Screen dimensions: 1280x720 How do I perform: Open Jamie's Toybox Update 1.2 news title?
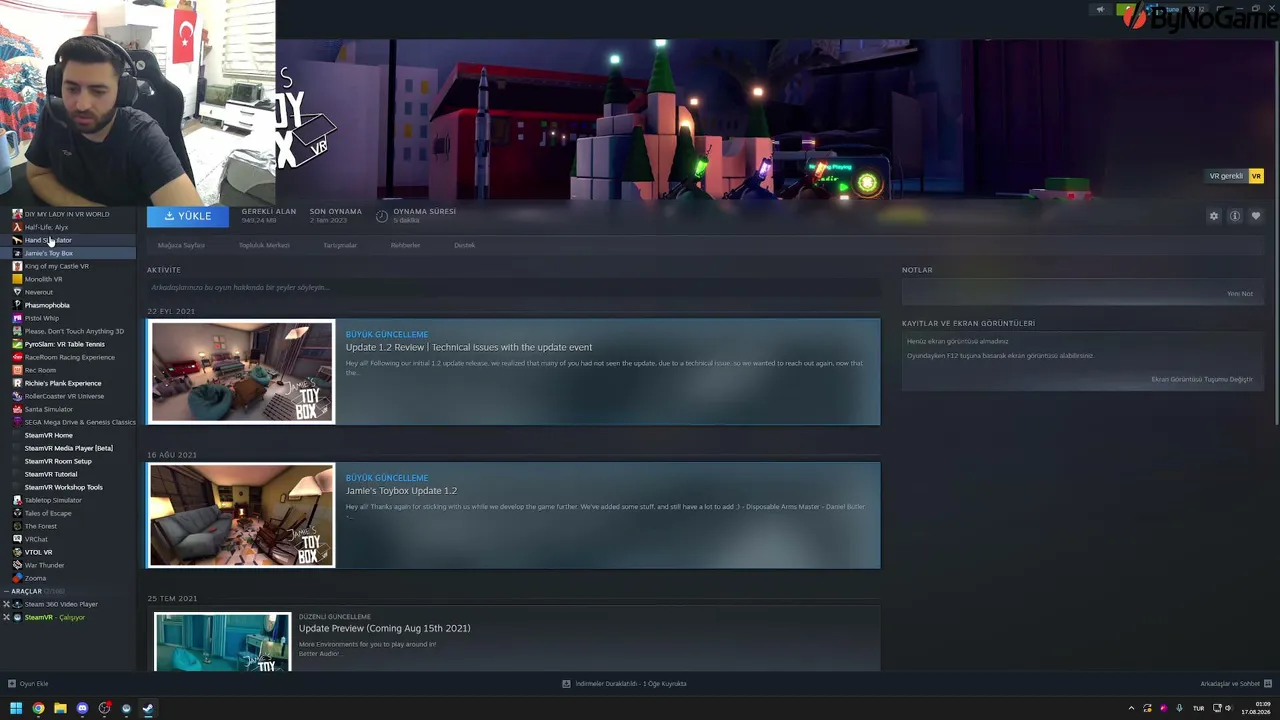401,491
